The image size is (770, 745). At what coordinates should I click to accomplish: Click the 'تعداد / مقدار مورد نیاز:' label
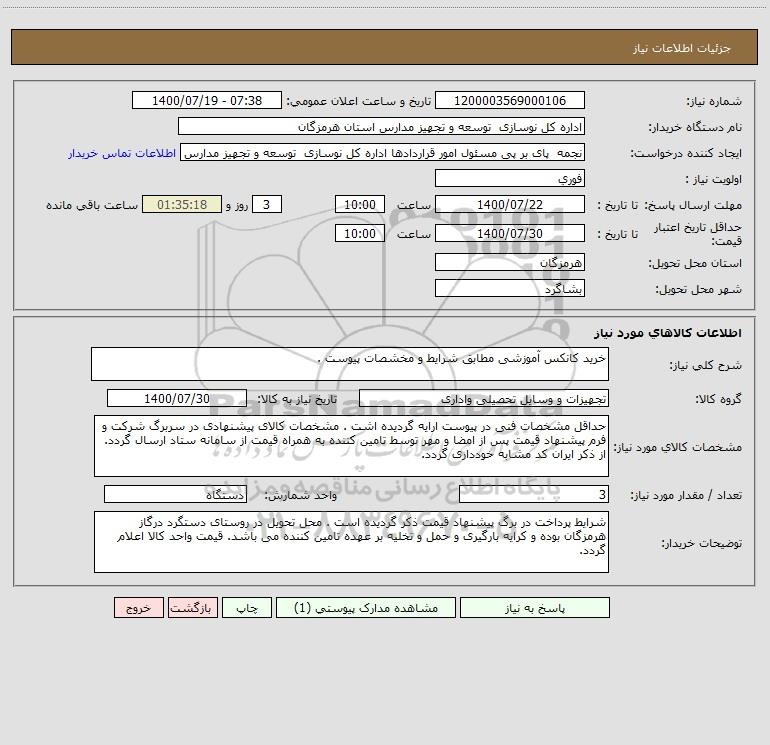tap(686, 496)
